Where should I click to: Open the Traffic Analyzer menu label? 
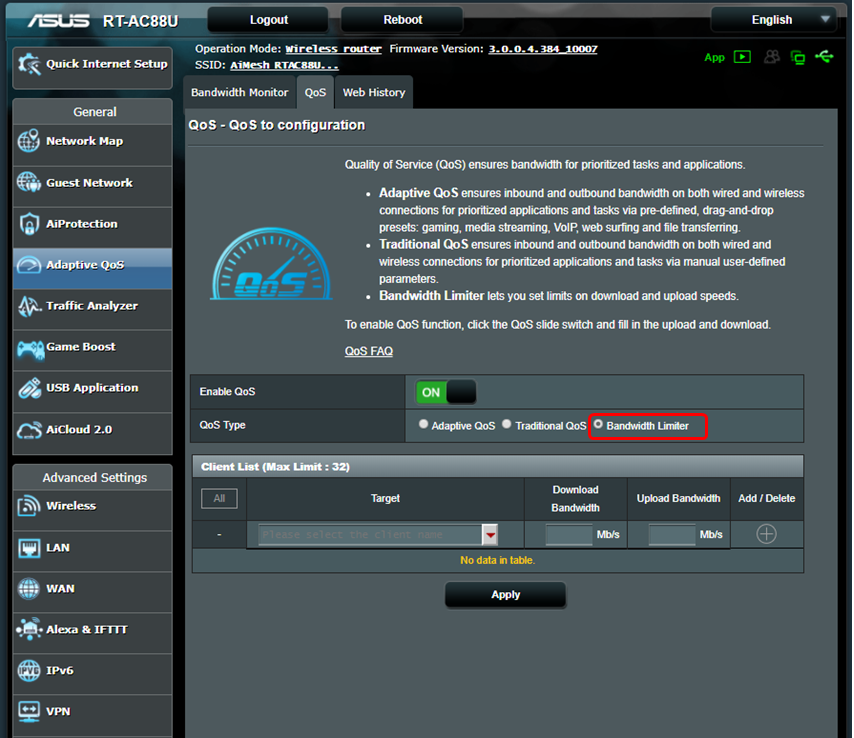[x=92, y=306]
